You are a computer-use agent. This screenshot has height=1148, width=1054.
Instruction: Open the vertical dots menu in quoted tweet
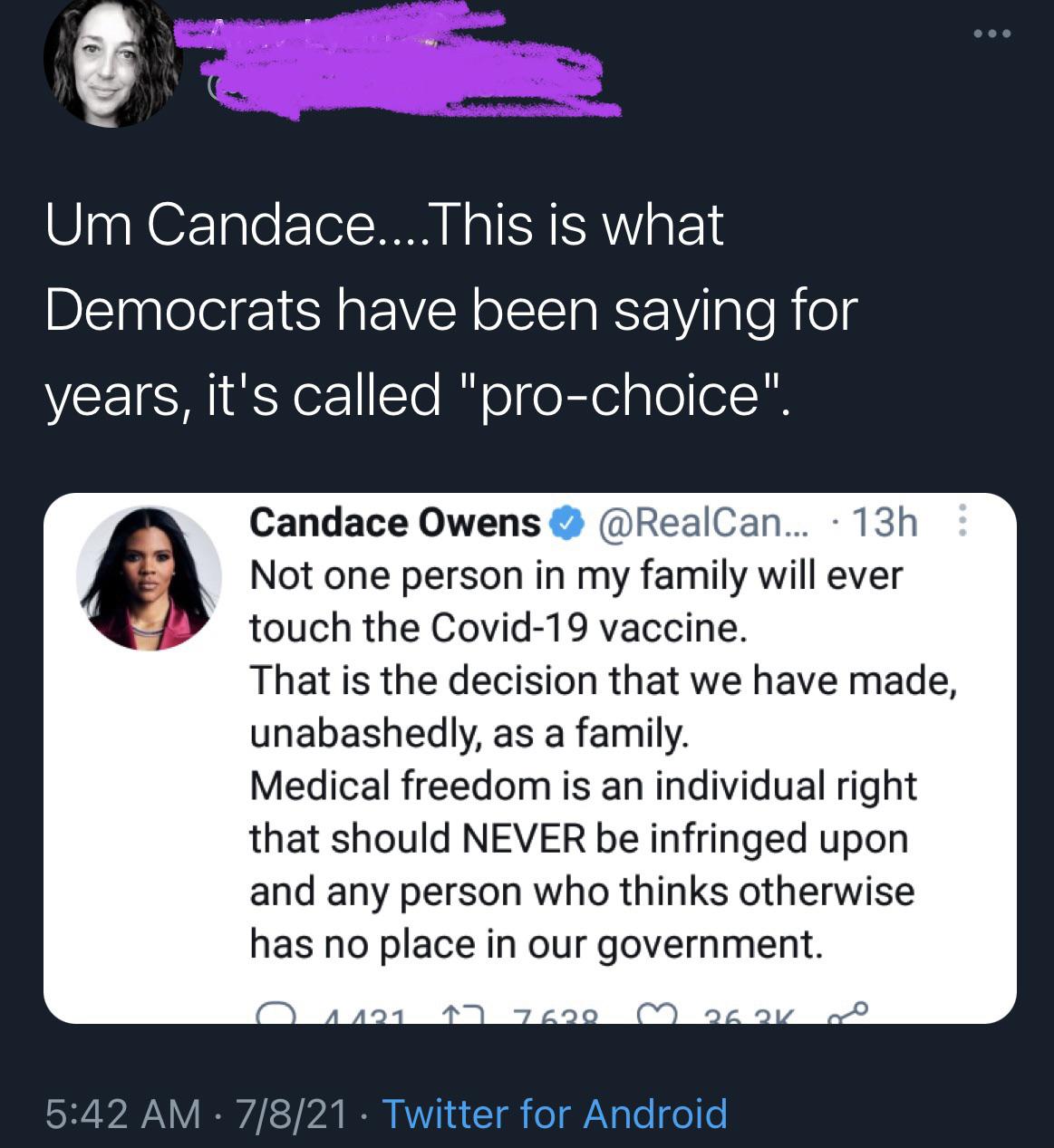pos(962,523)
